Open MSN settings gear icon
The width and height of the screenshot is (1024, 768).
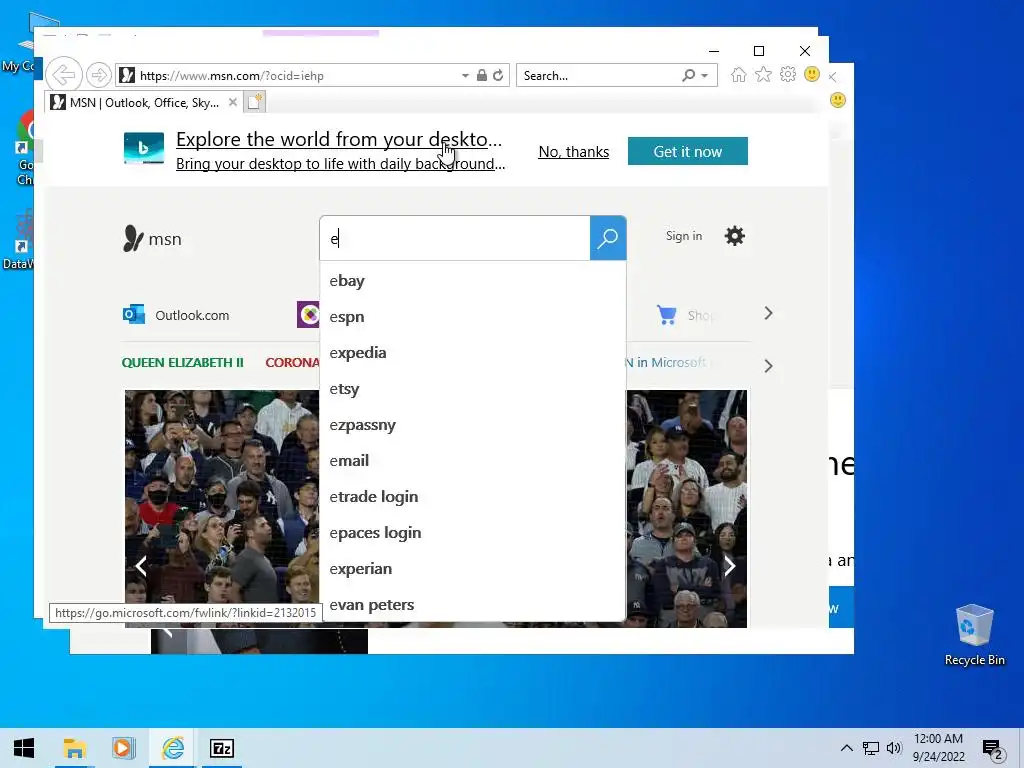(x=735, y=236)
